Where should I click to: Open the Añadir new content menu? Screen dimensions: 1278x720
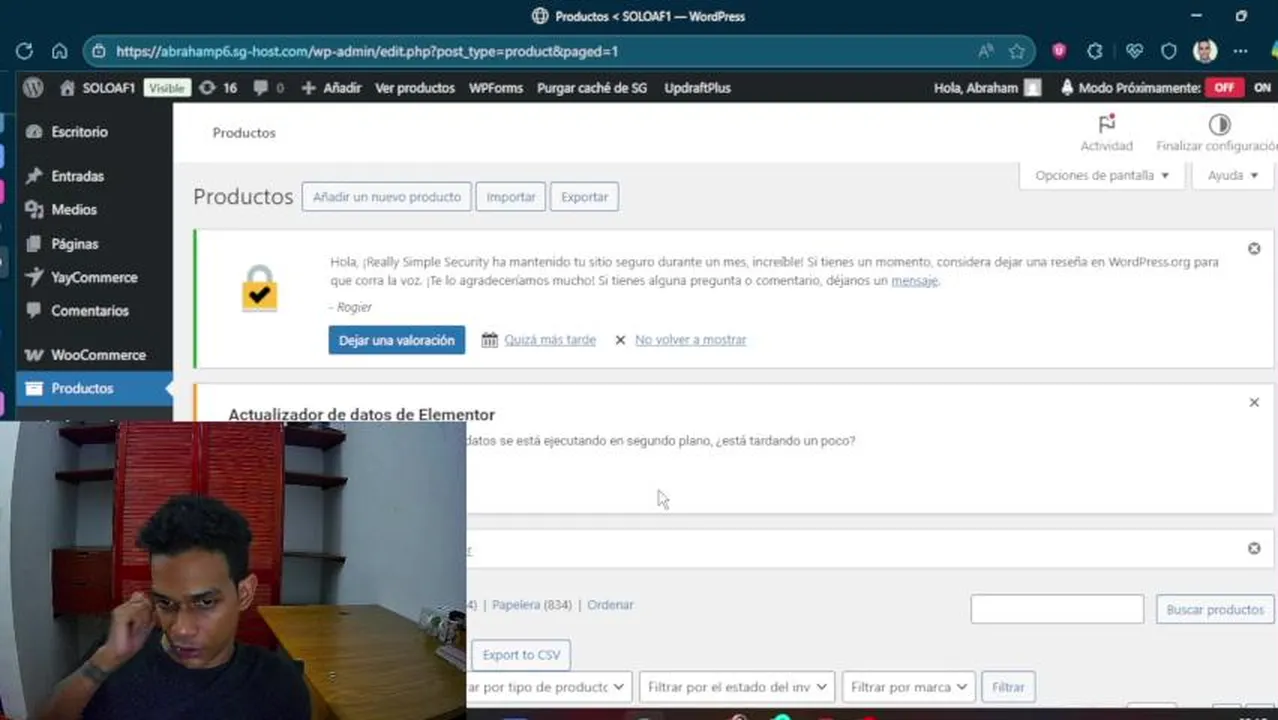click(331, 88)
